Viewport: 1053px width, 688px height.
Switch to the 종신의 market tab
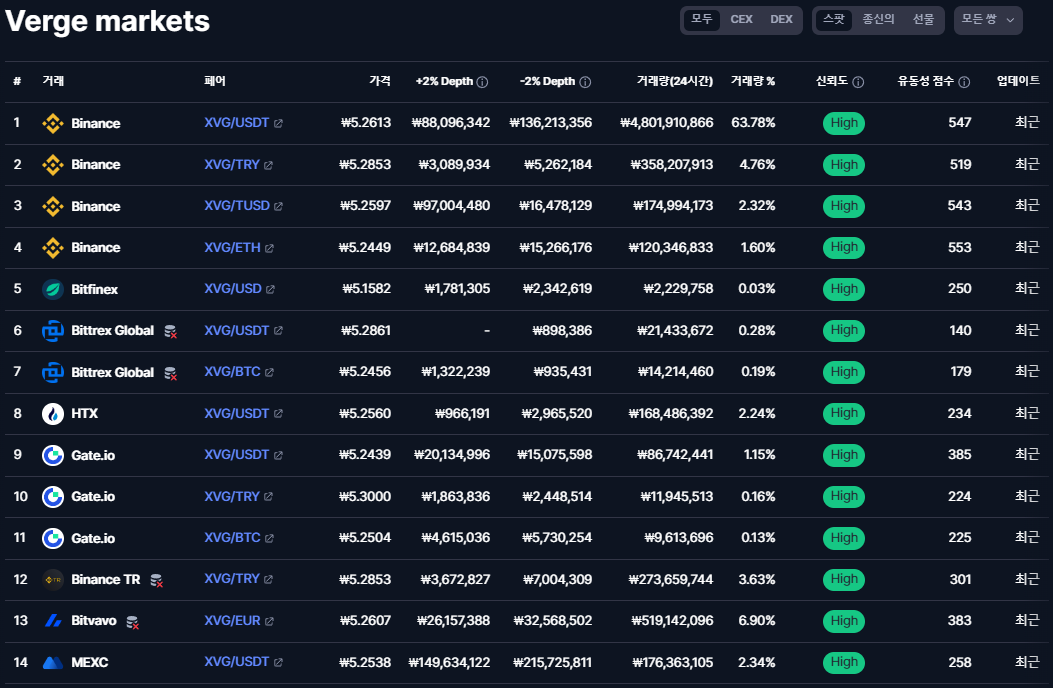coord(878,19)
